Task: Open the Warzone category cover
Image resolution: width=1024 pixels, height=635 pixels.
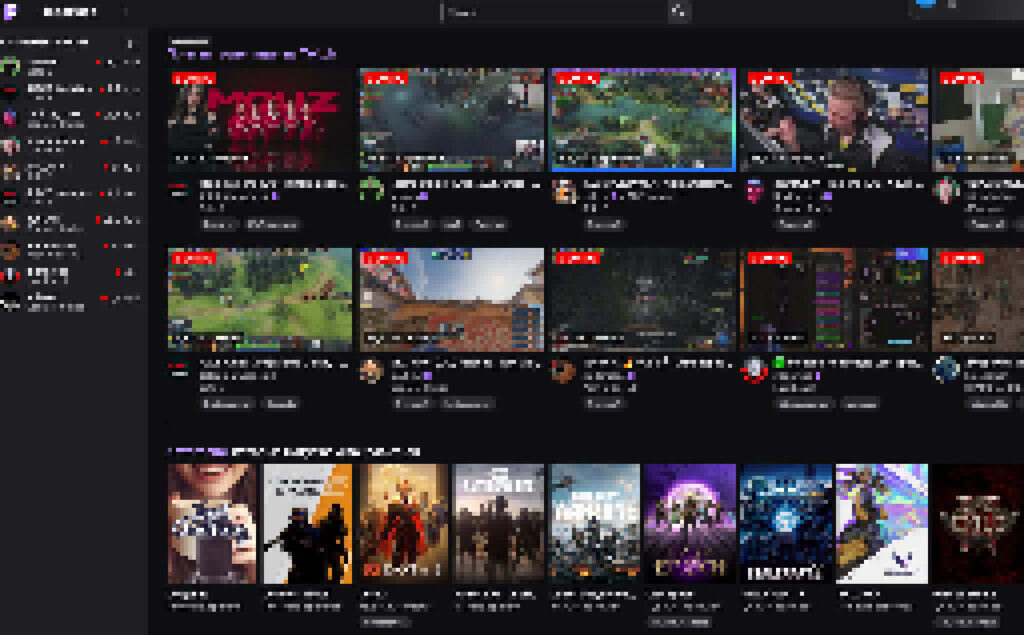Action: [x=595, y=523]
